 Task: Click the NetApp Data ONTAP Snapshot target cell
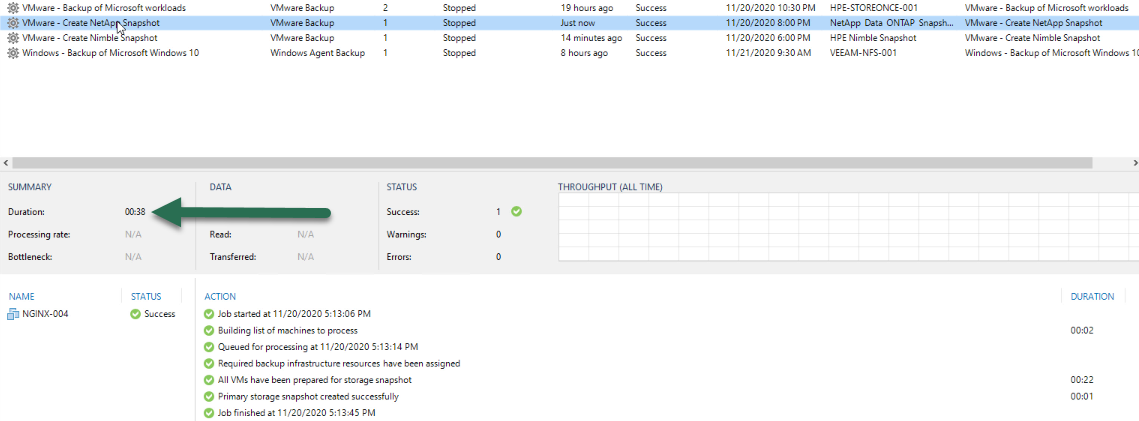(891, 23)
